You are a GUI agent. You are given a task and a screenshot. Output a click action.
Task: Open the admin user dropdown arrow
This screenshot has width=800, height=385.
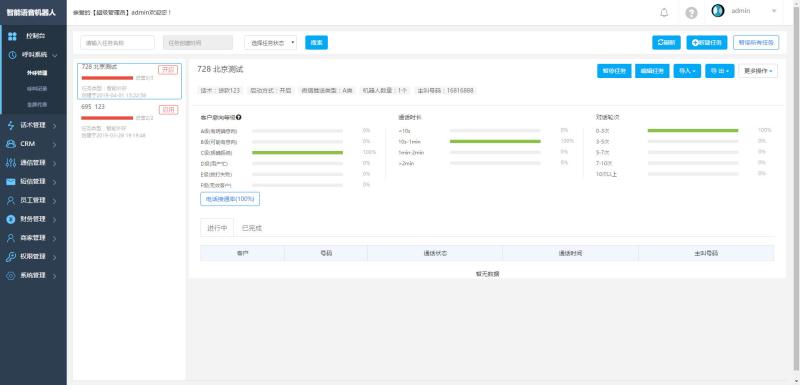[774, 11]
